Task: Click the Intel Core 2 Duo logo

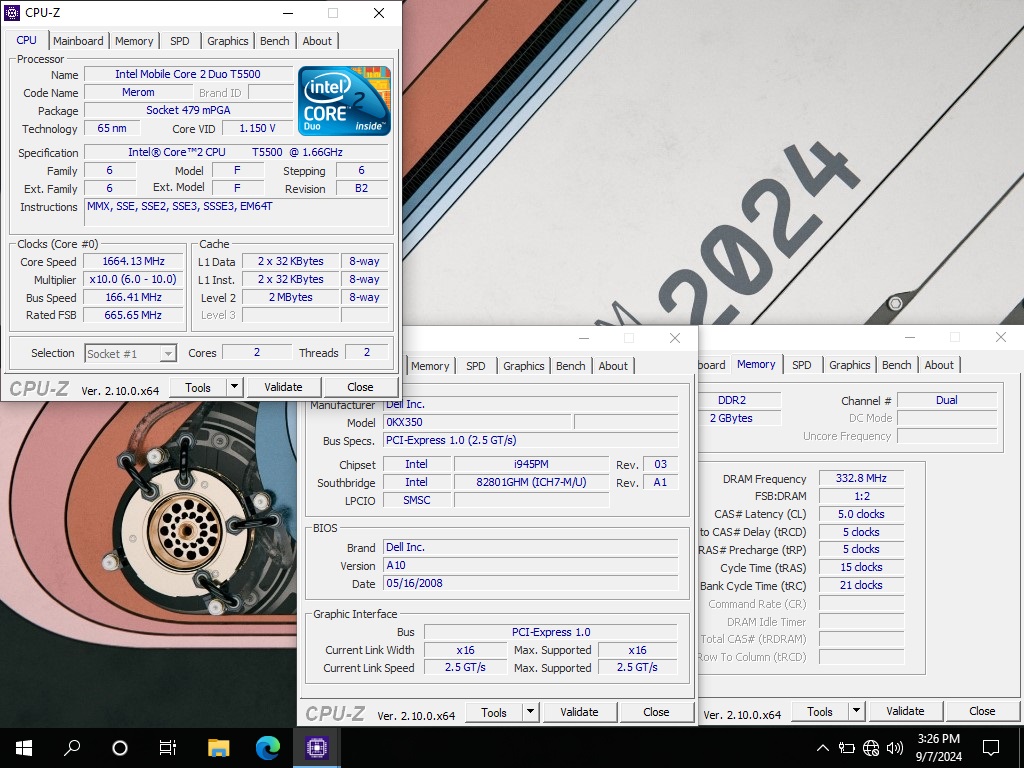Action: click(344, 101)
